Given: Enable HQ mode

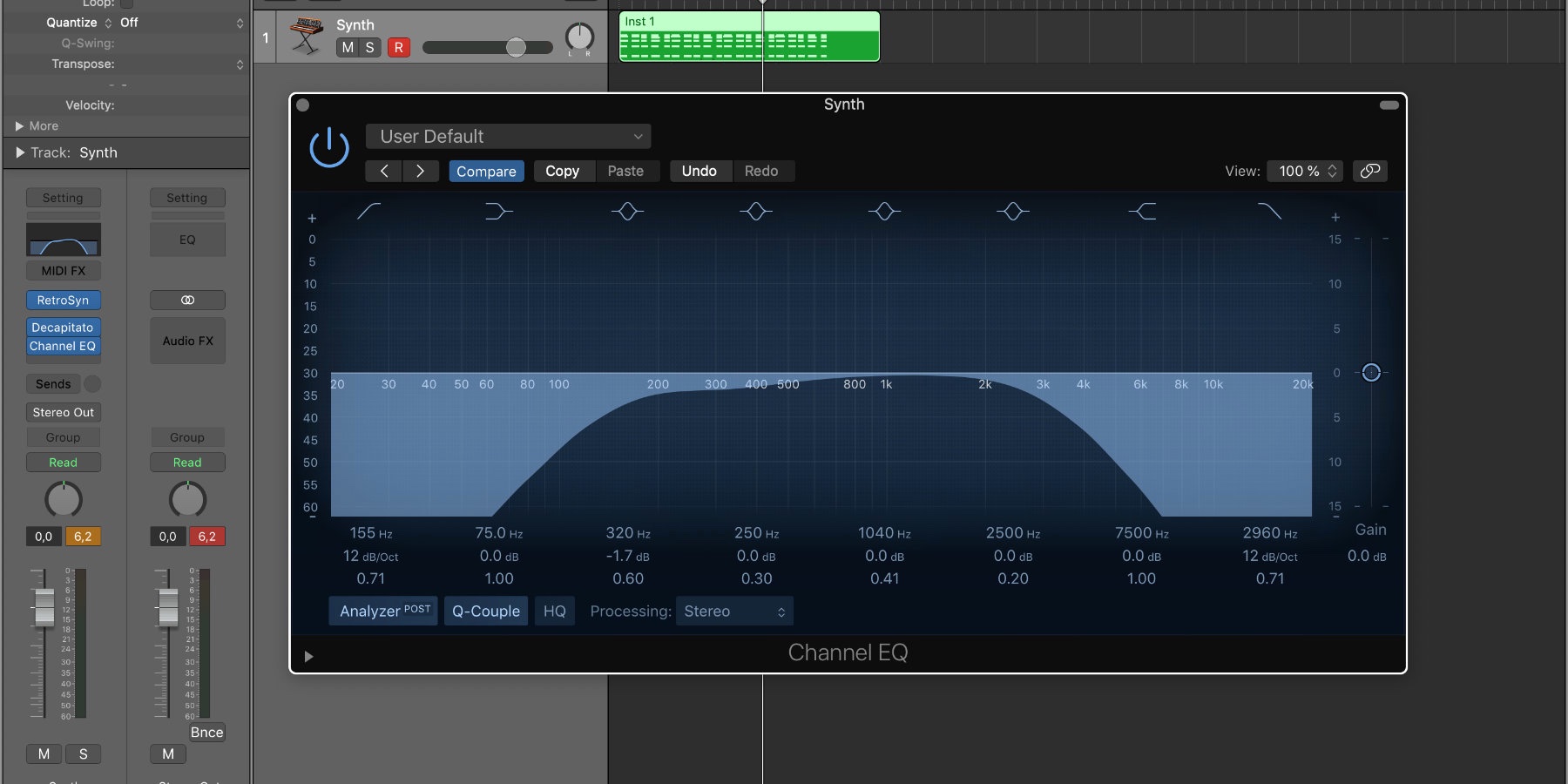Looking at the screenshot, I should coord(554,611).
